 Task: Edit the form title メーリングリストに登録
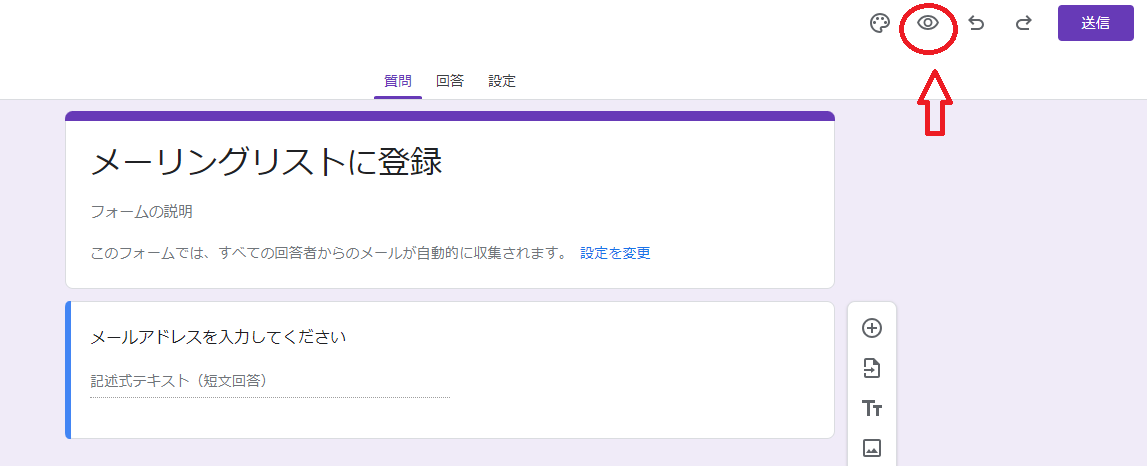(x=266, y=163)
